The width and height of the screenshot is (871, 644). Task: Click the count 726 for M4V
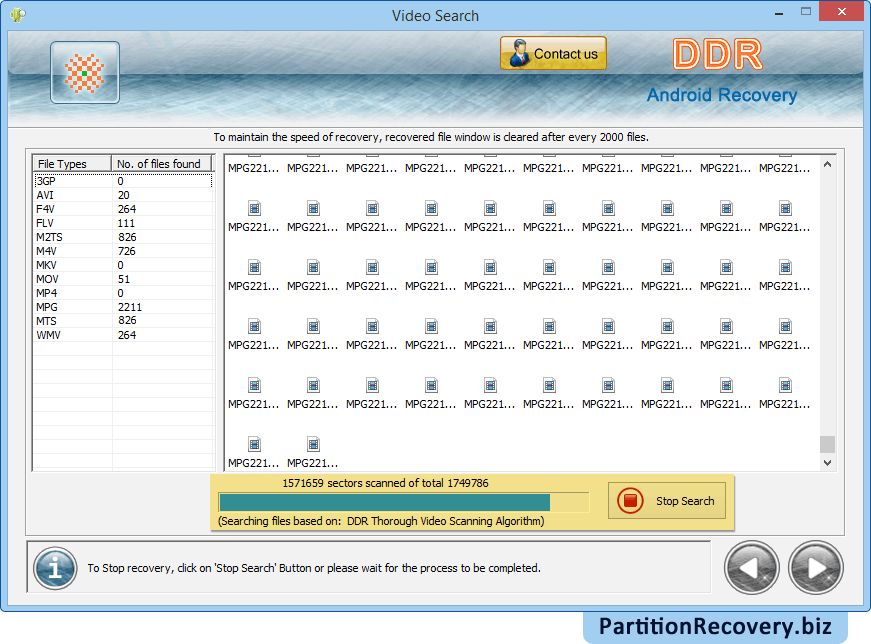(x=127, y=251)
